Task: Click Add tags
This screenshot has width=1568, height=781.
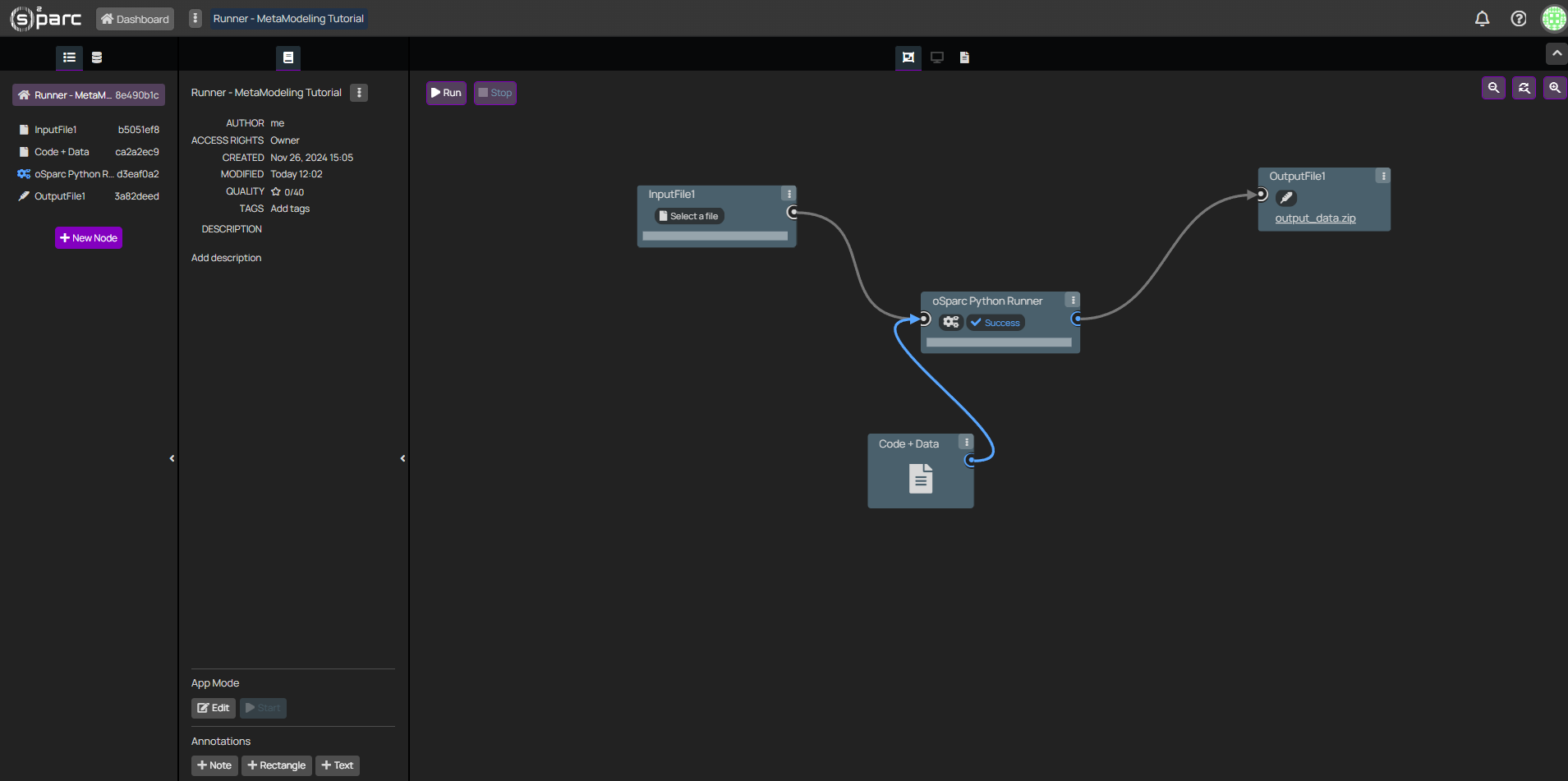Action: coord(290,209)
